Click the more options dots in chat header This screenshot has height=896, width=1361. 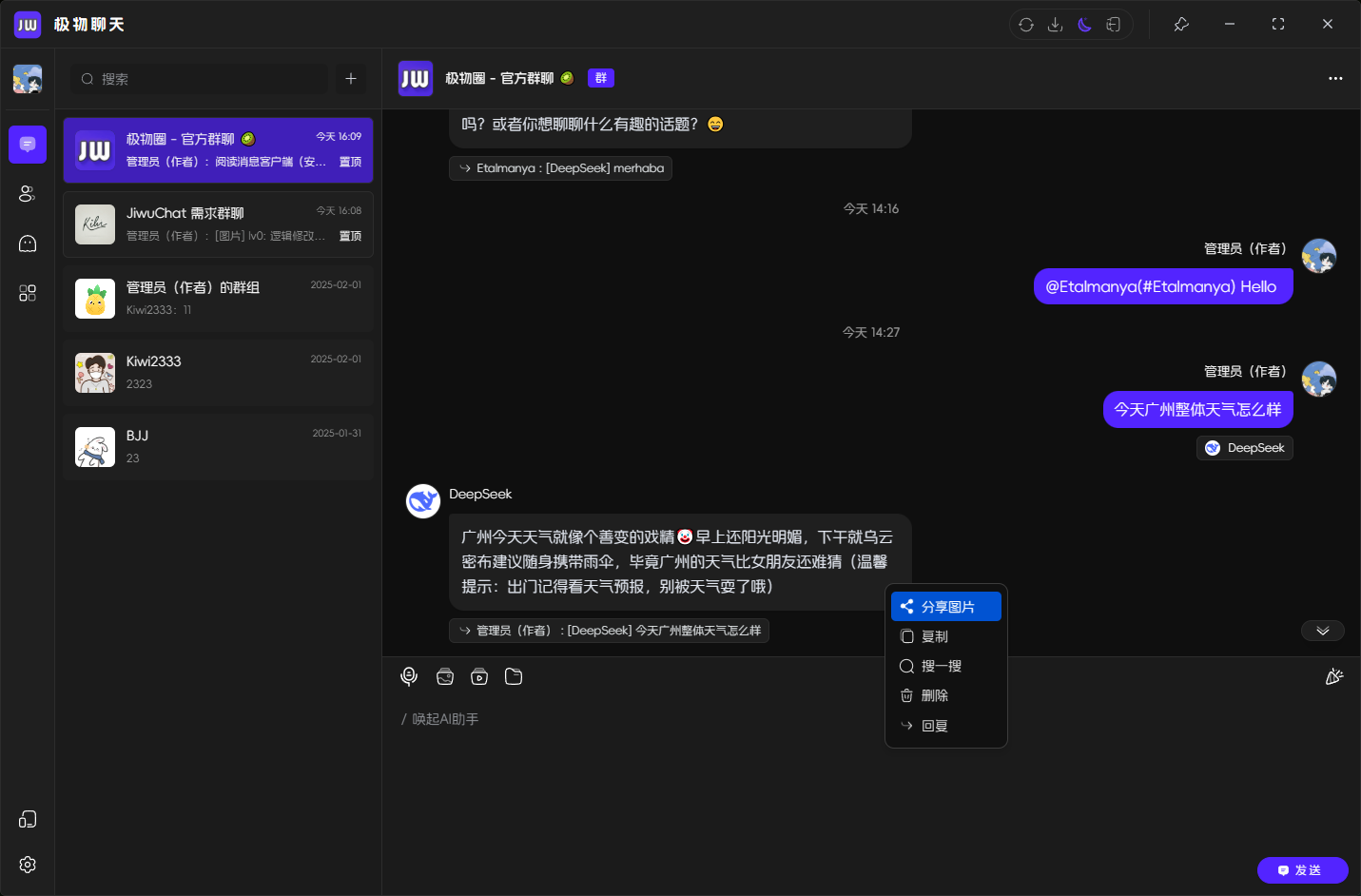click(1335, 78)
